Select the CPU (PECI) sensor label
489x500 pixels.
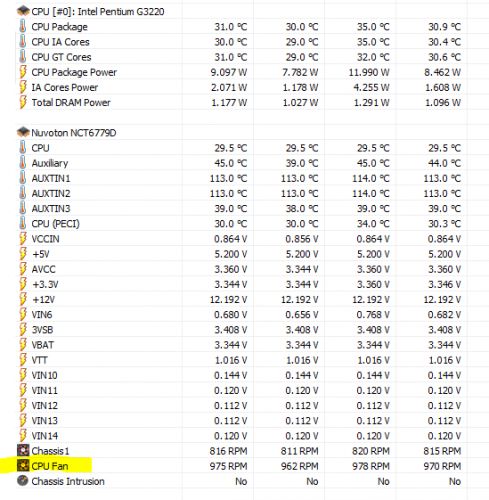pyautogui.click(x=55, y=224)
